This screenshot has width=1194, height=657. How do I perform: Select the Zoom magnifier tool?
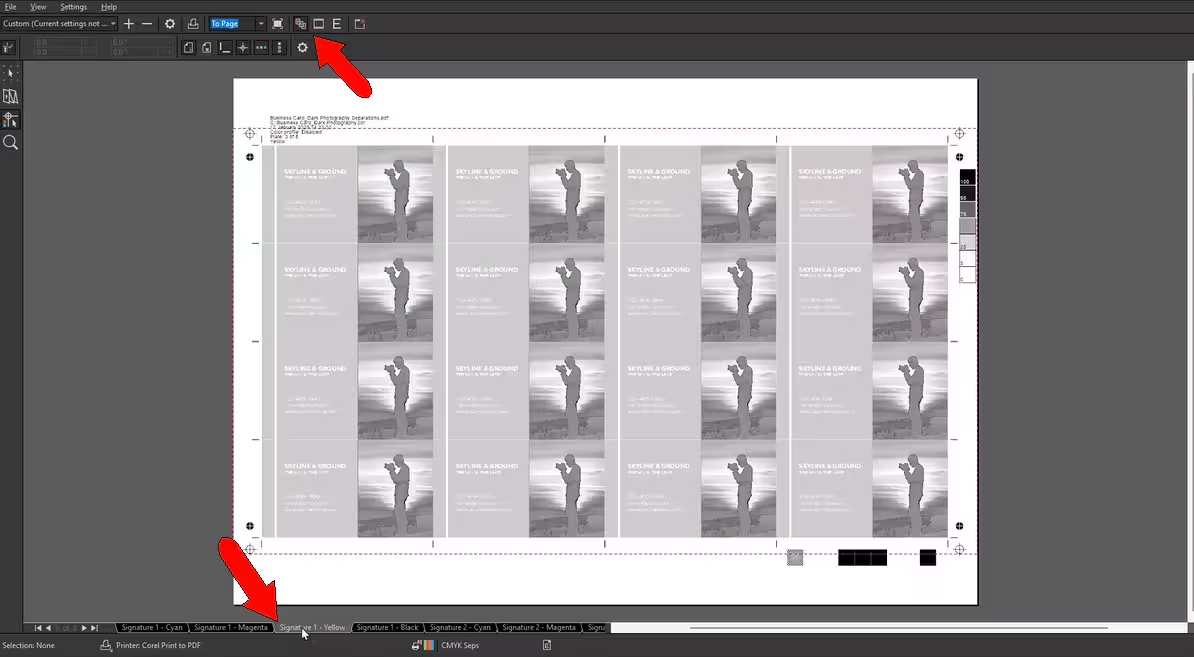coord(10,143)
